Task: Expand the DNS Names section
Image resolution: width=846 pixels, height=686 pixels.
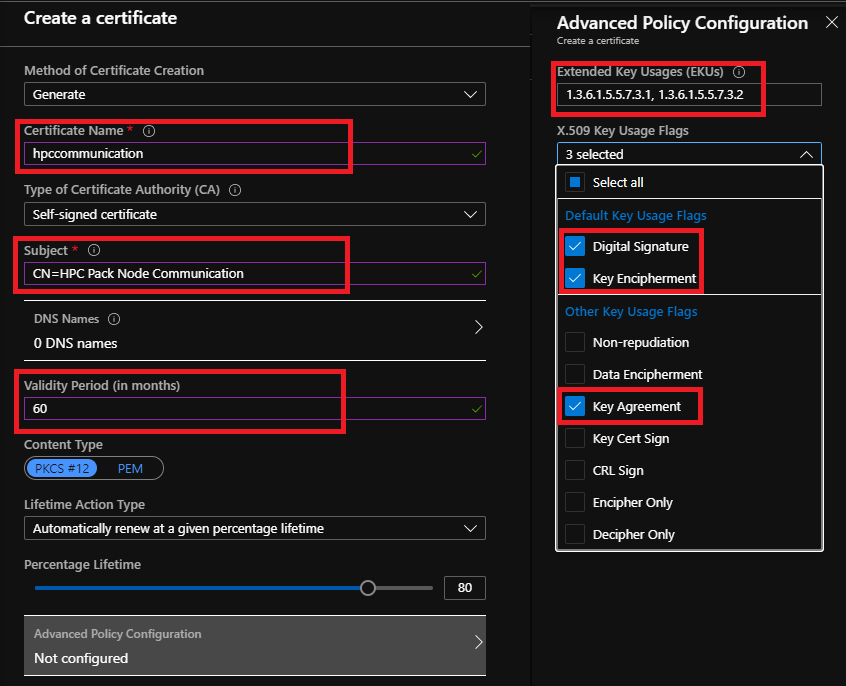Action: click(477, 326)
